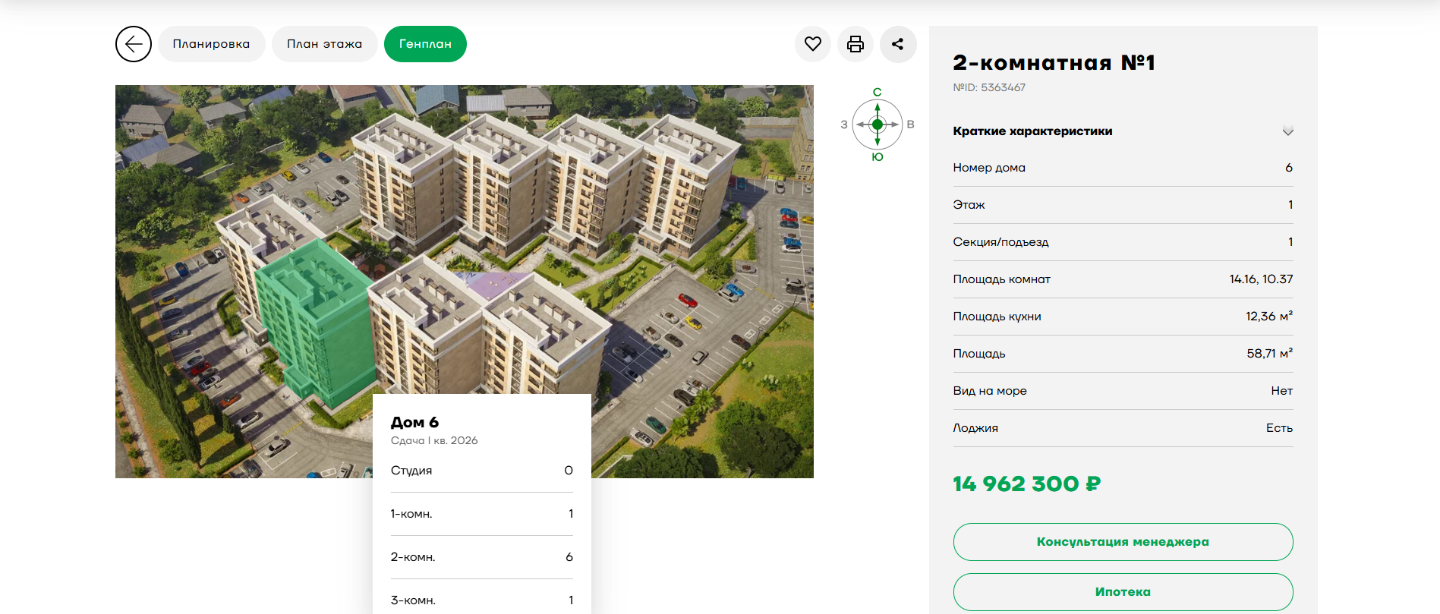Click the Лоджия value Есть
Viewport: 1440px width, 614px height.
point(1280,428)
